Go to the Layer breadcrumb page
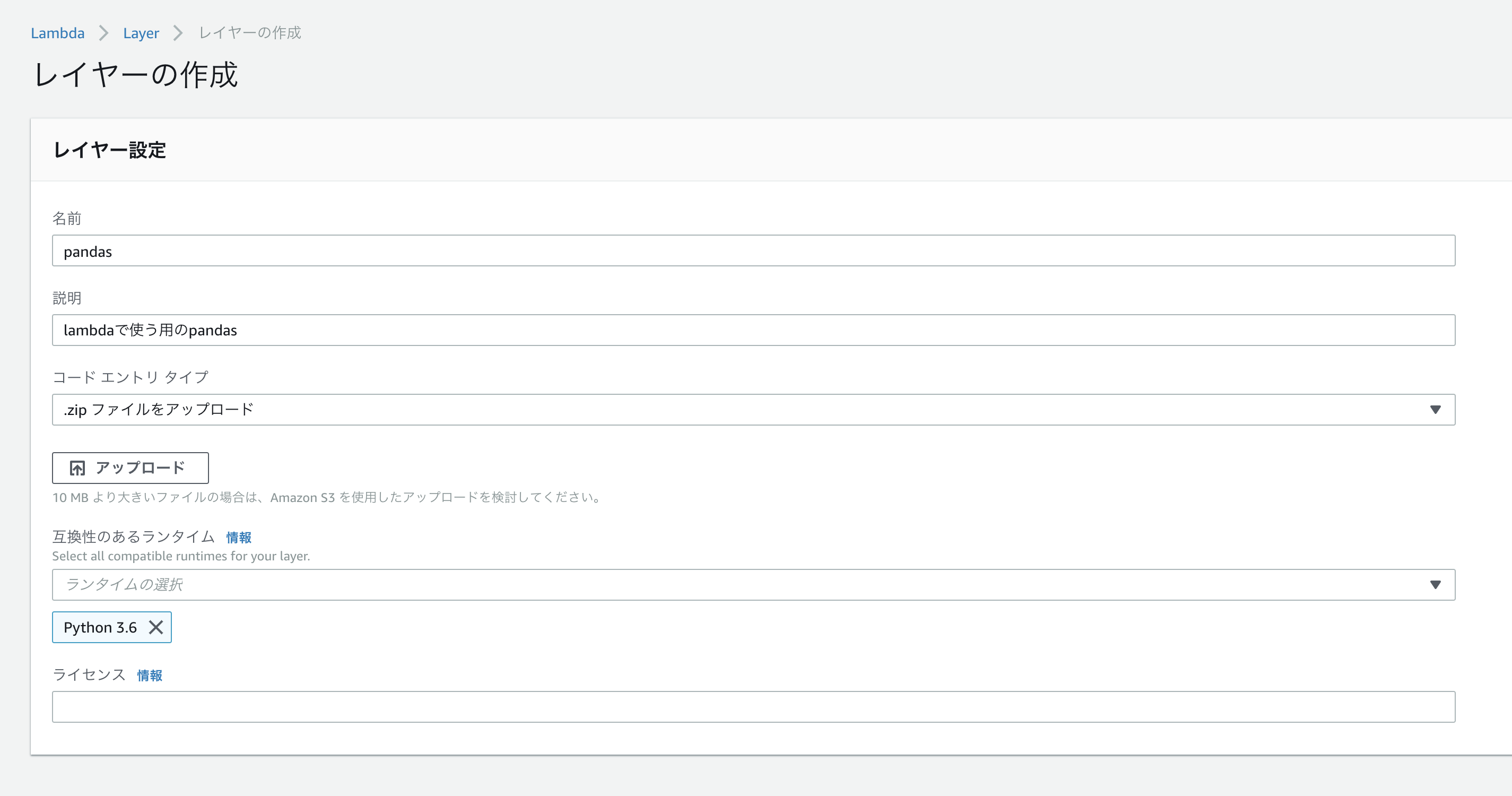 pyautogui.click(x=141, y=33)
